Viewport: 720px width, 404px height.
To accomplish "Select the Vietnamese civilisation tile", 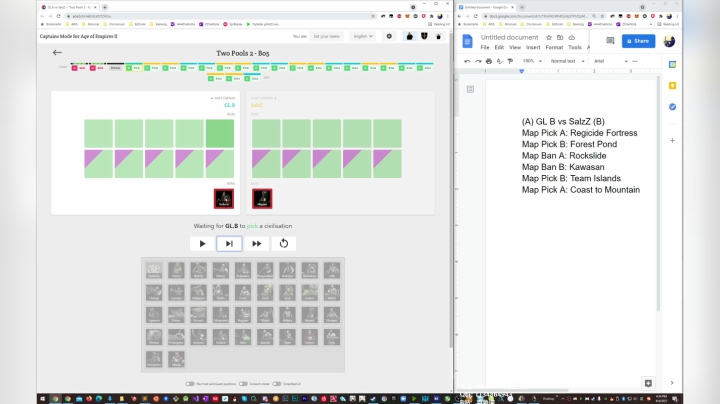I will tap(154, 359).
